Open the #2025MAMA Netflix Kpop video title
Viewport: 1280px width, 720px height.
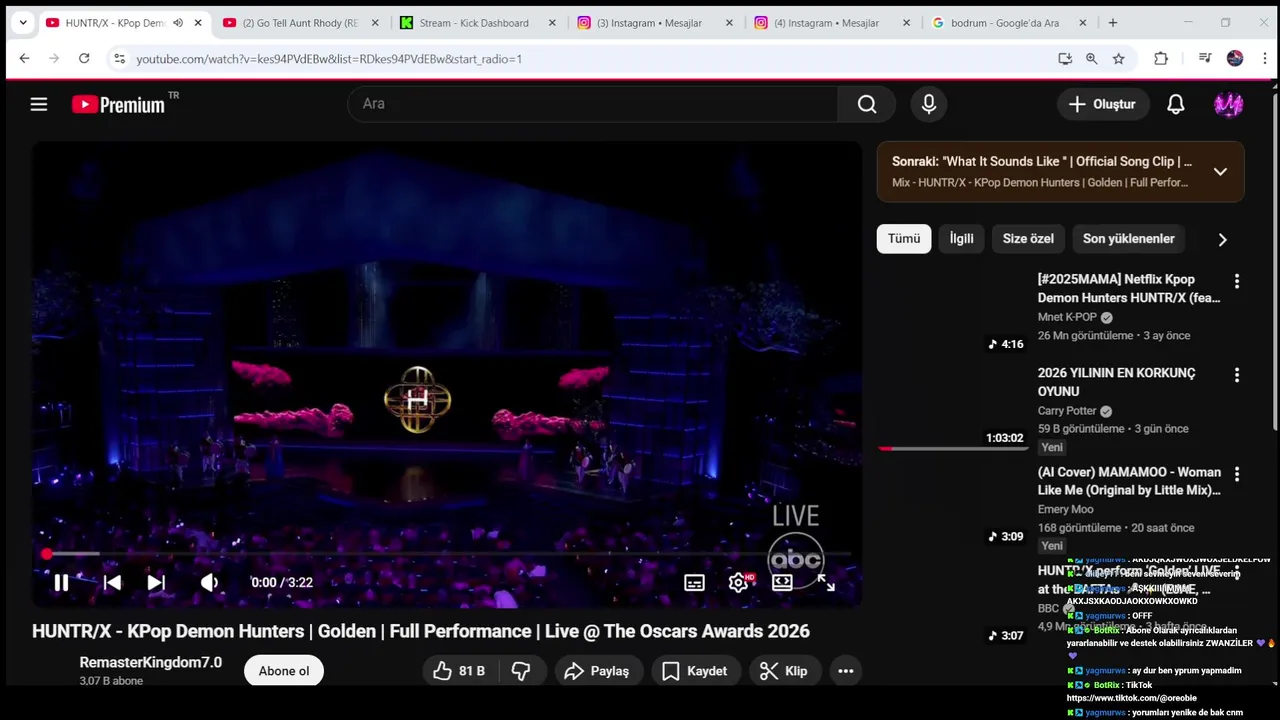click(1129, 289)
